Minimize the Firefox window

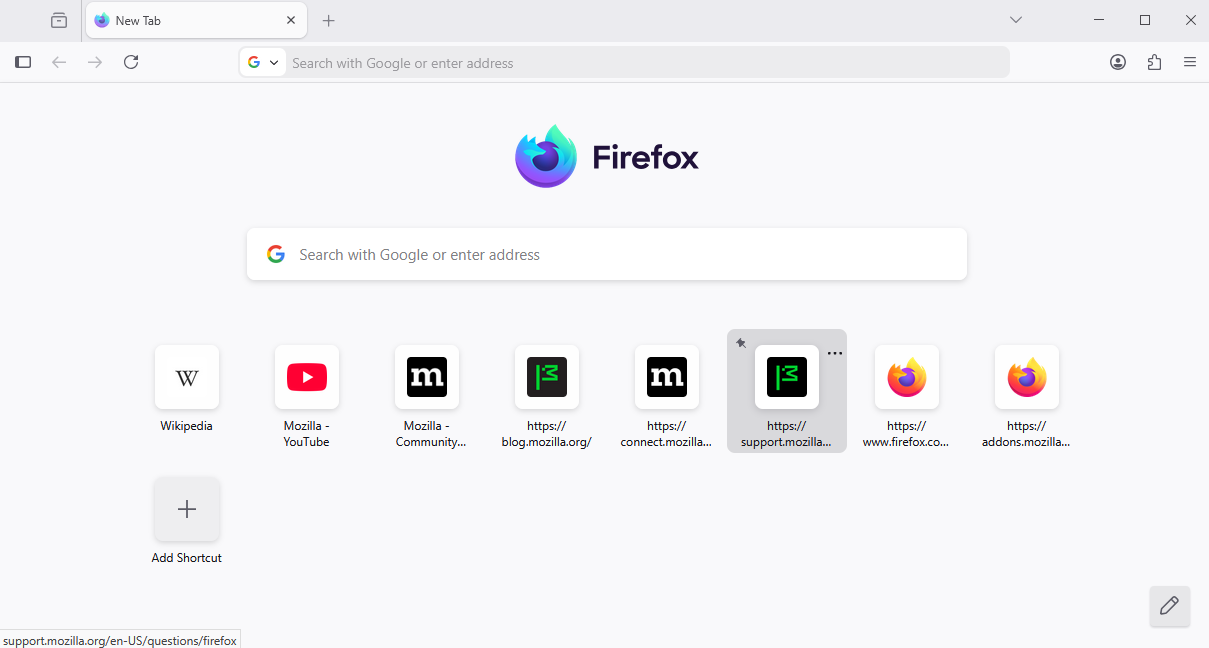coord(1099,20)
